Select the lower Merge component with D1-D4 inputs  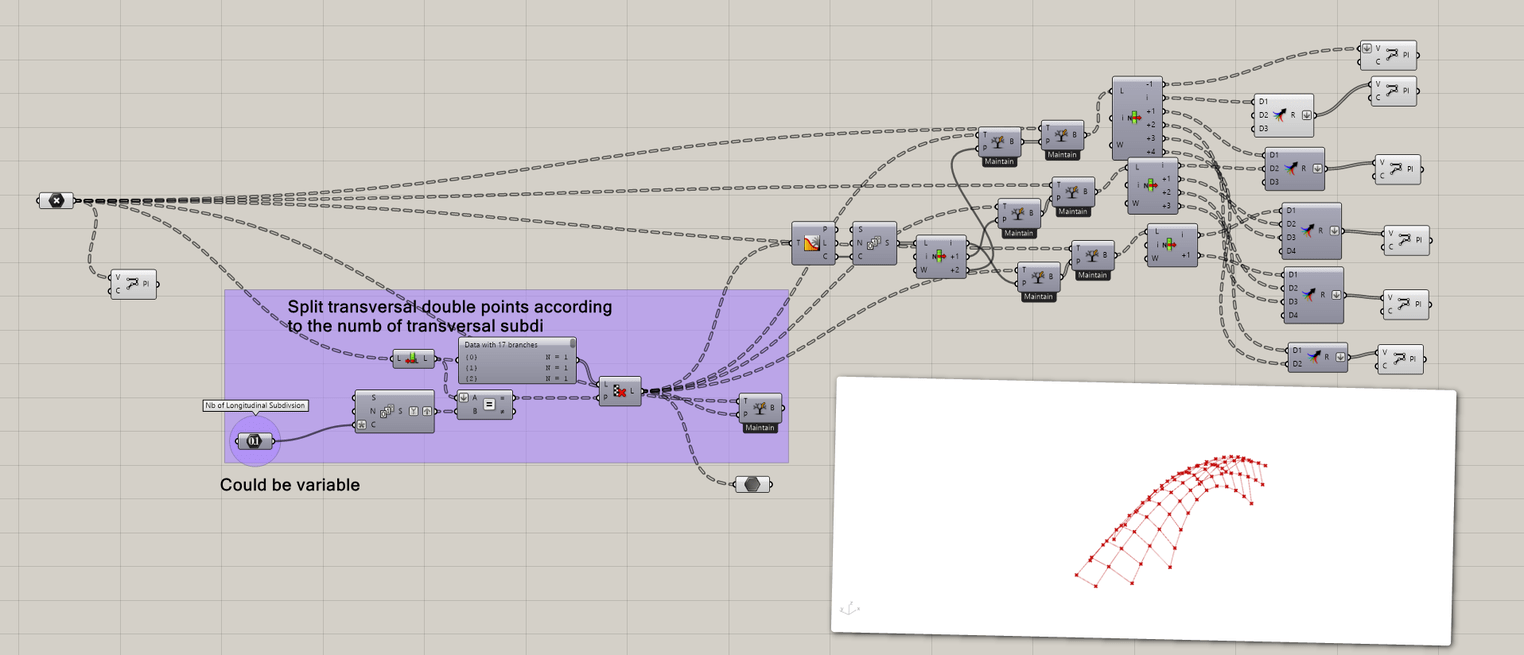coord(1314,295)
